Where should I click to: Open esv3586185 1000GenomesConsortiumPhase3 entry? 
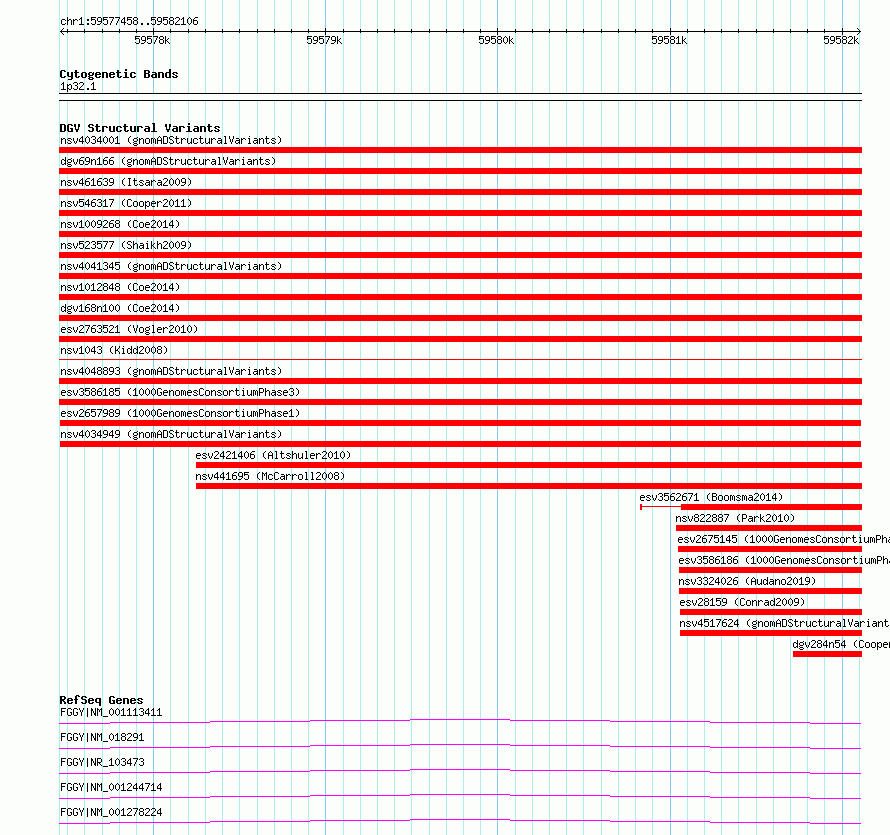click(180, 392)
